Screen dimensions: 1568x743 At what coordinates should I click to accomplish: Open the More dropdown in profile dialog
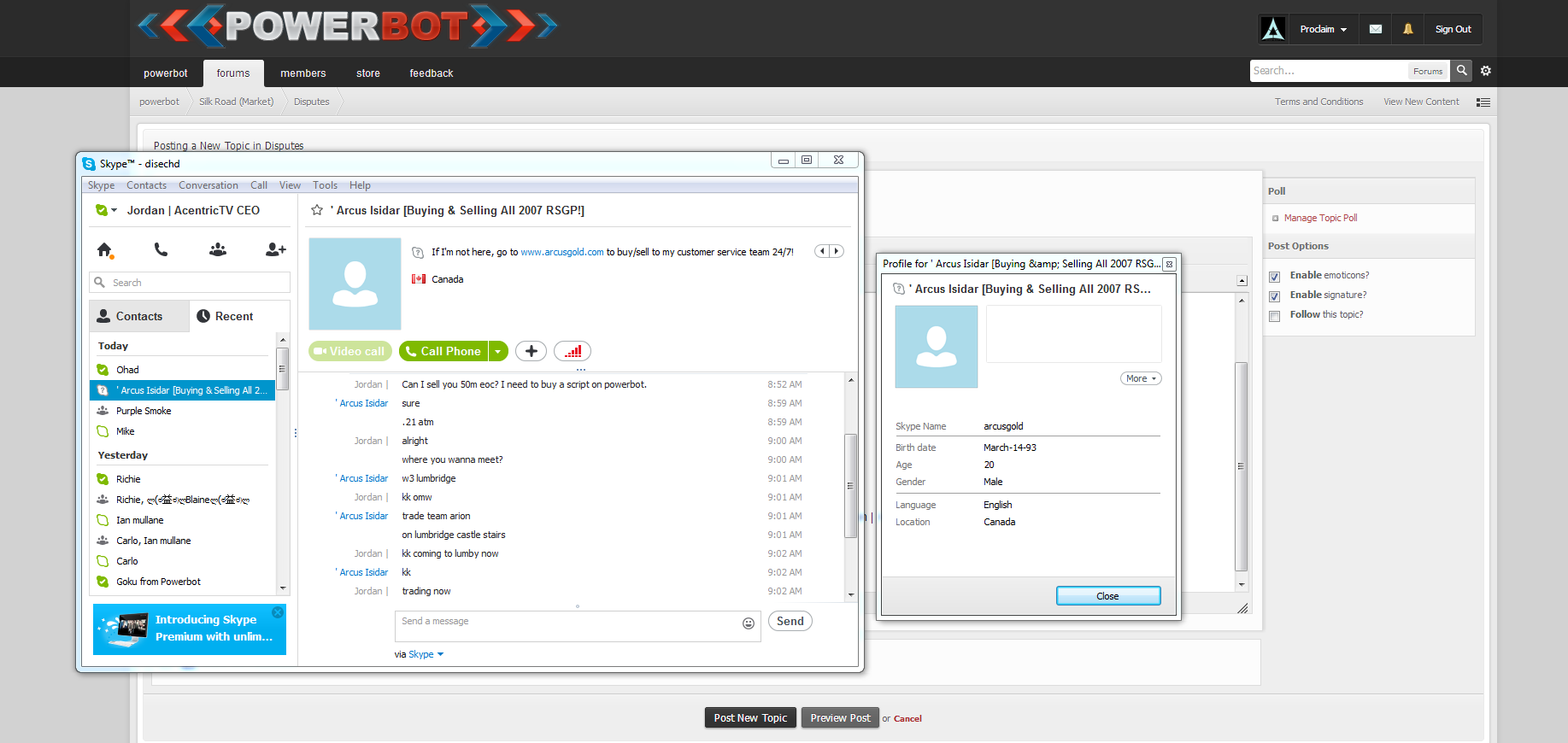point(1141,378)
